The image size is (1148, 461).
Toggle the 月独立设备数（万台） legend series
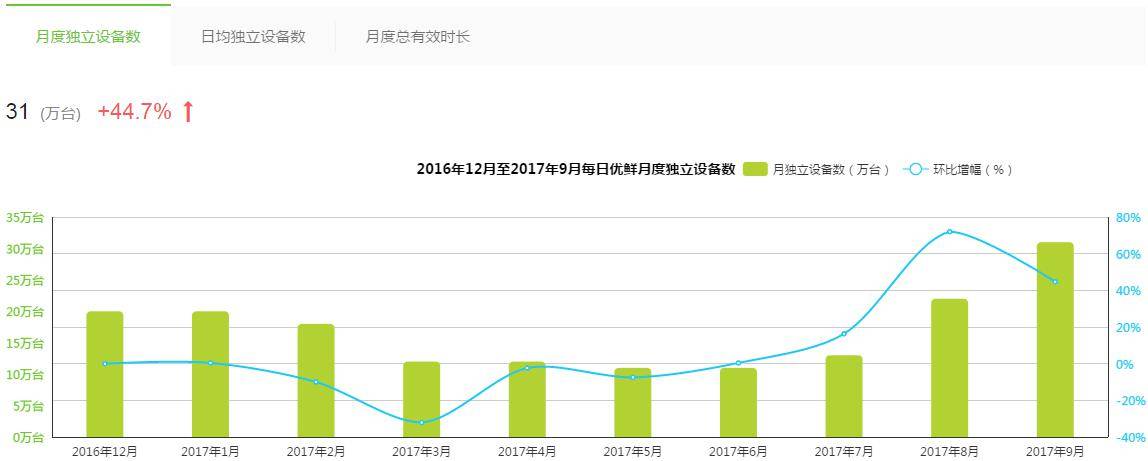click(830, 170)
